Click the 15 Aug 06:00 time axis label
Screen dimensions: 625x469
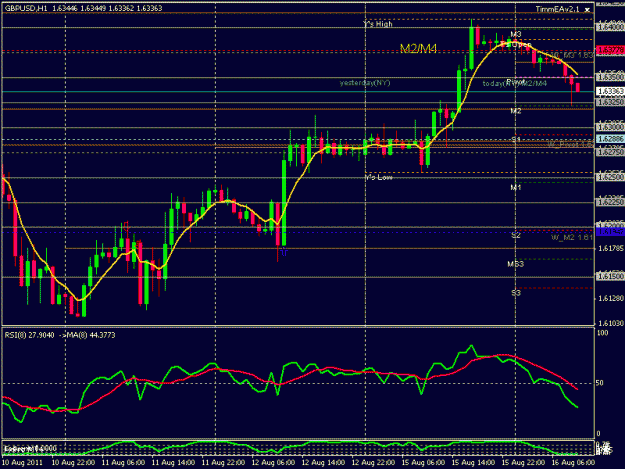click(423, 463)
